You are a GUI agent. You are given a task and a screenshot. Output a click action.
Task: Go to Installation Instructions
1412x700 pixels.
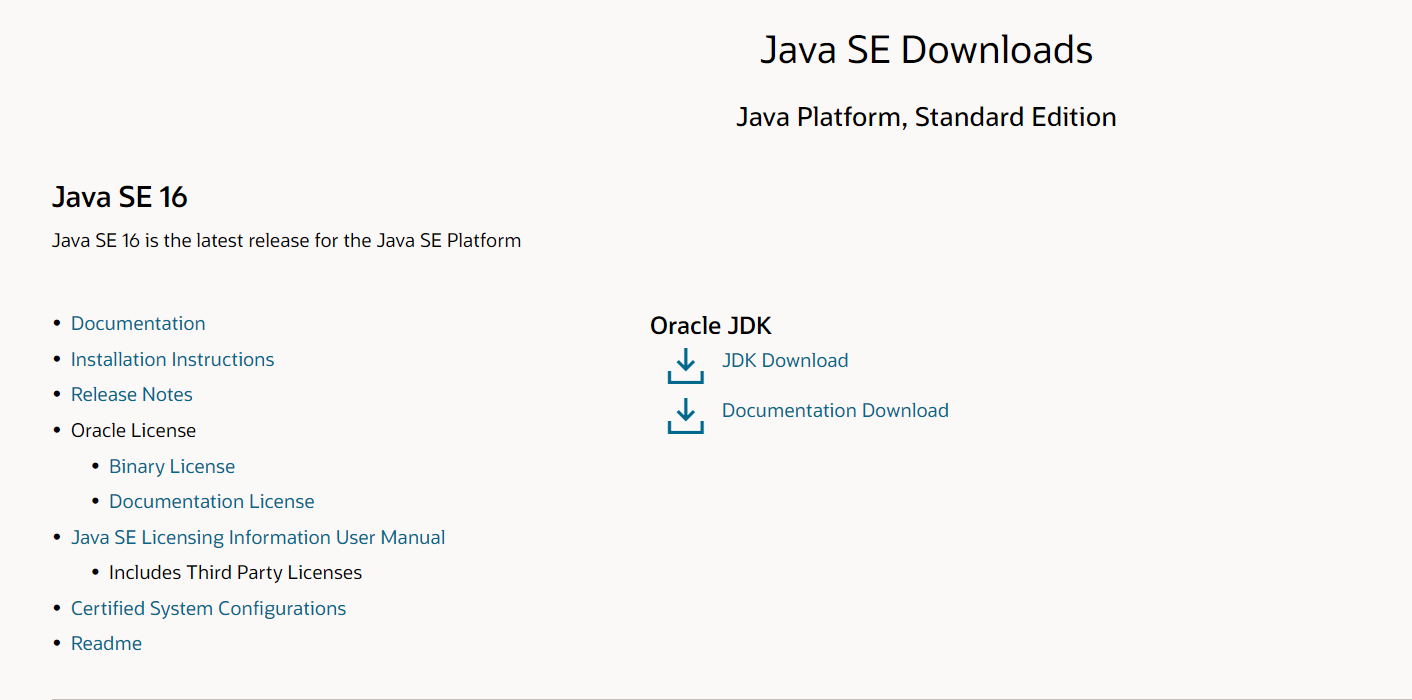[x=172, y=359]
